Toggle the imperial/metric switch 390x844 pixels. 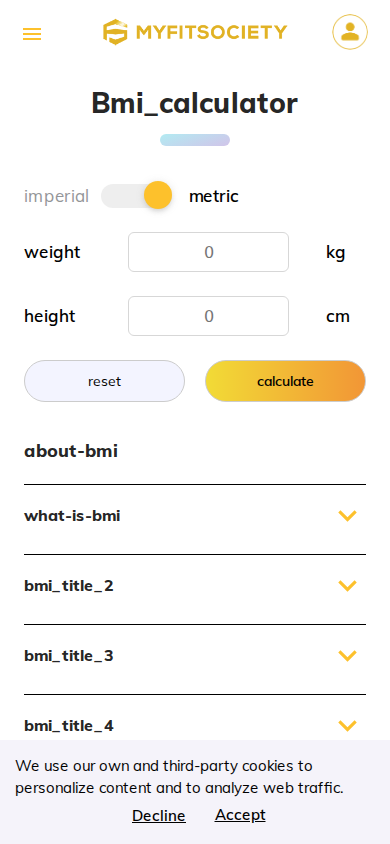(x=137, y=195)
